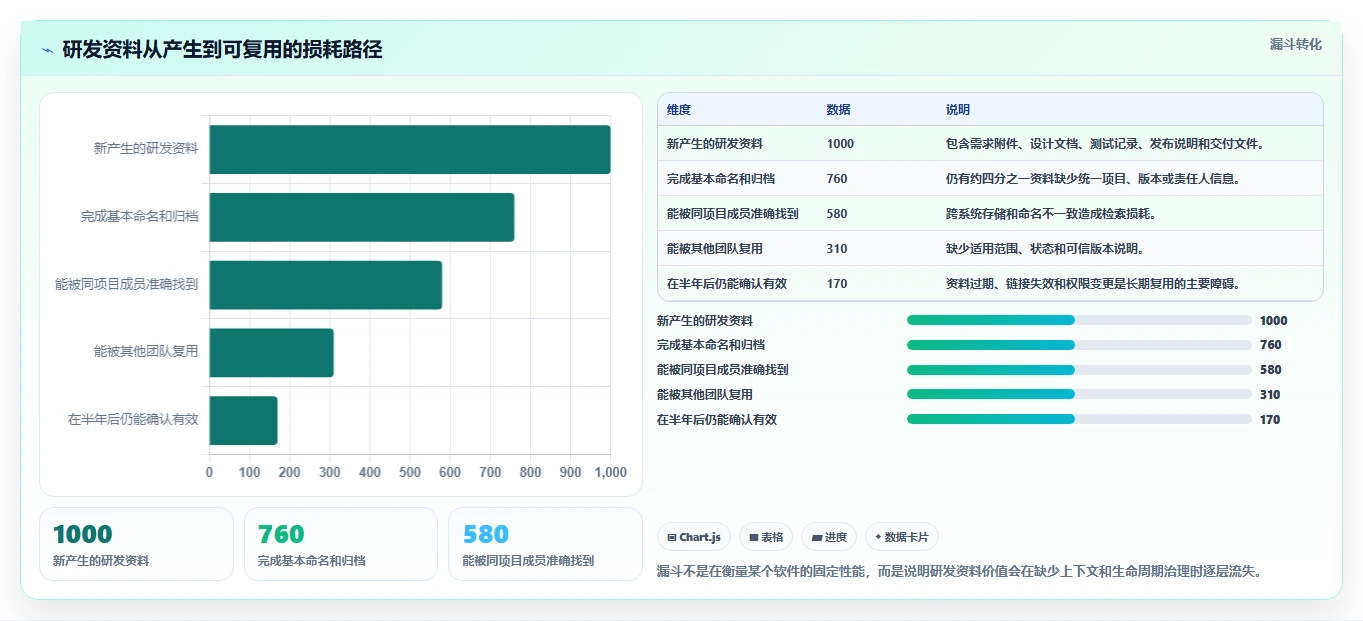Click the 数据 column header
The image size is (1363, 621).
click(x=839, y=110)
